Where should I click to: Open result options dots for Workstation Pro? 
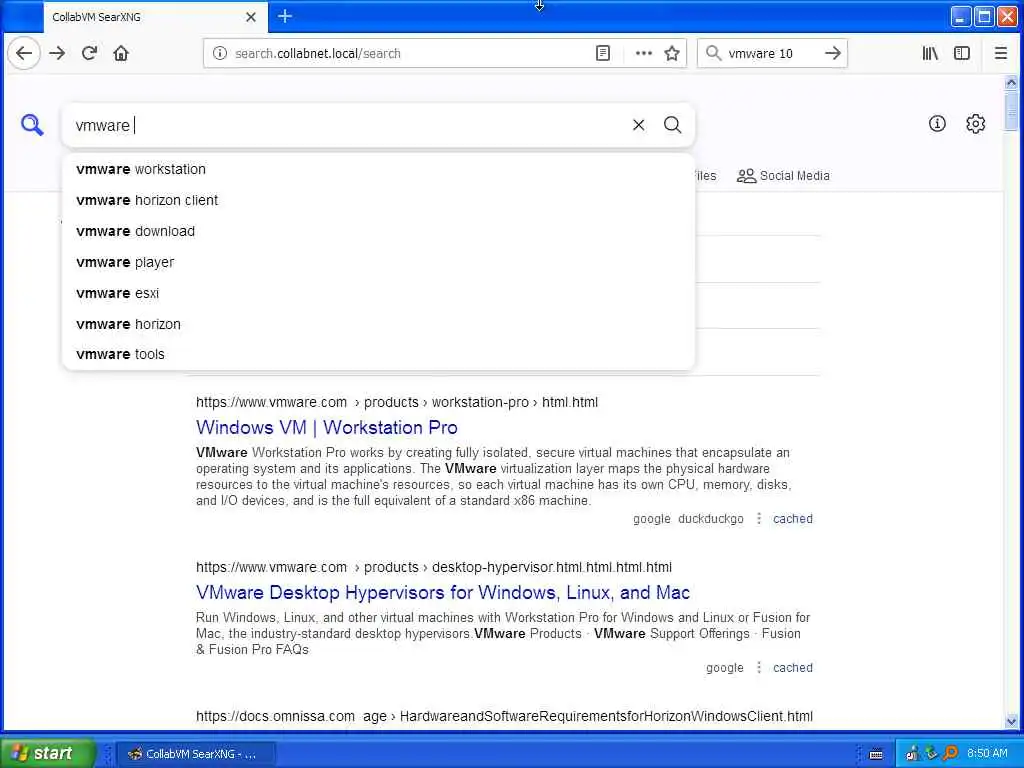tap(758, 519)
